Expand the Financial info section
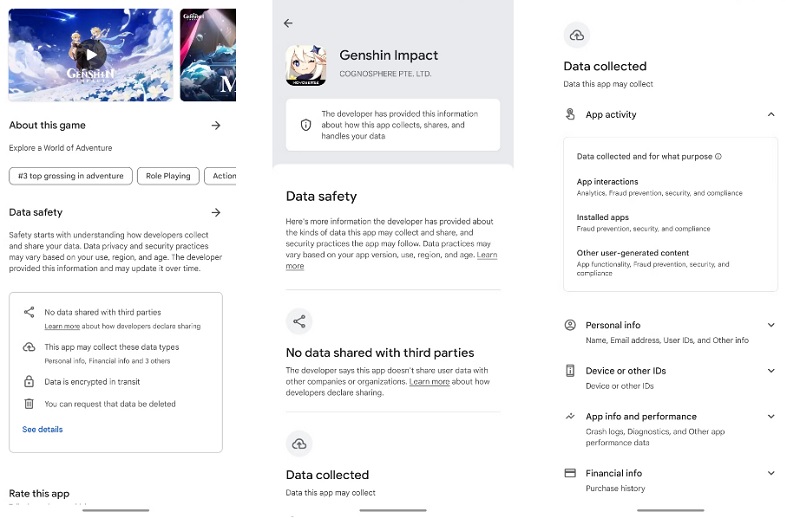Image resolution: width=800 pixels, height=518 pixels. 771,473
